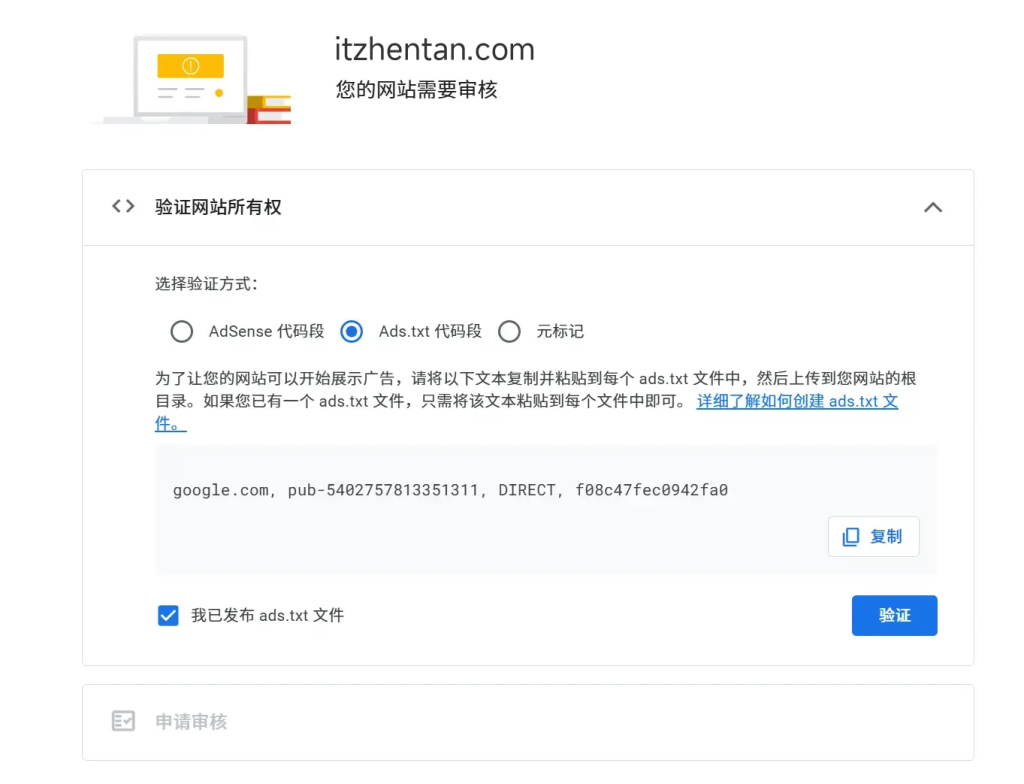Click the copy icon inside the 复制 button

(x=851, y=537)
